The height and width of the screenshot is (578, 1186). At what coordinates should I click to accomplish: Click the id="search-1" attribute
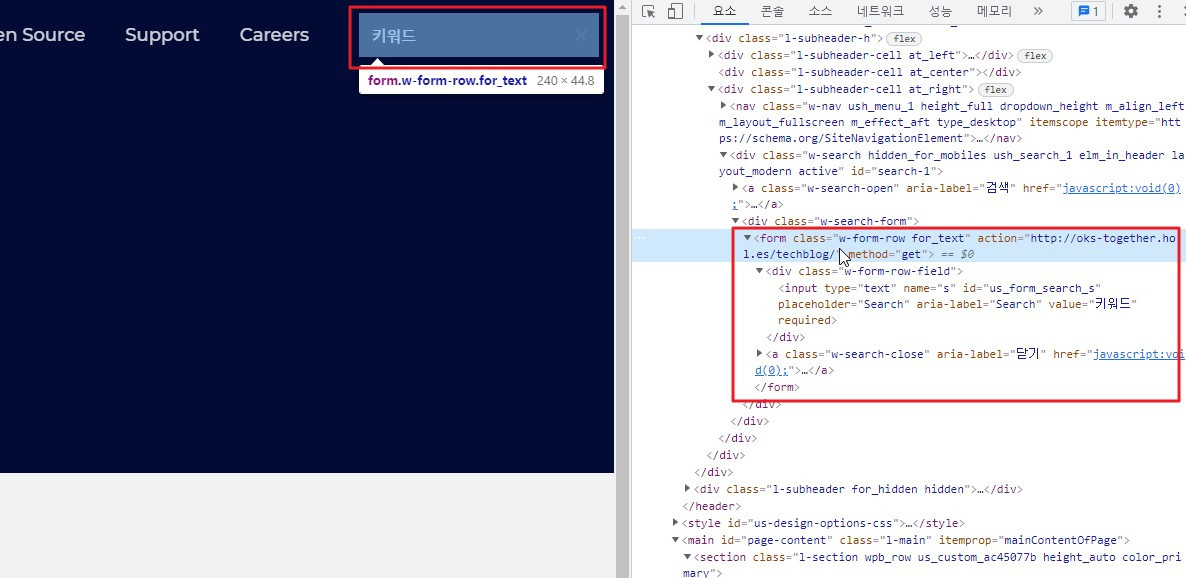893,172
